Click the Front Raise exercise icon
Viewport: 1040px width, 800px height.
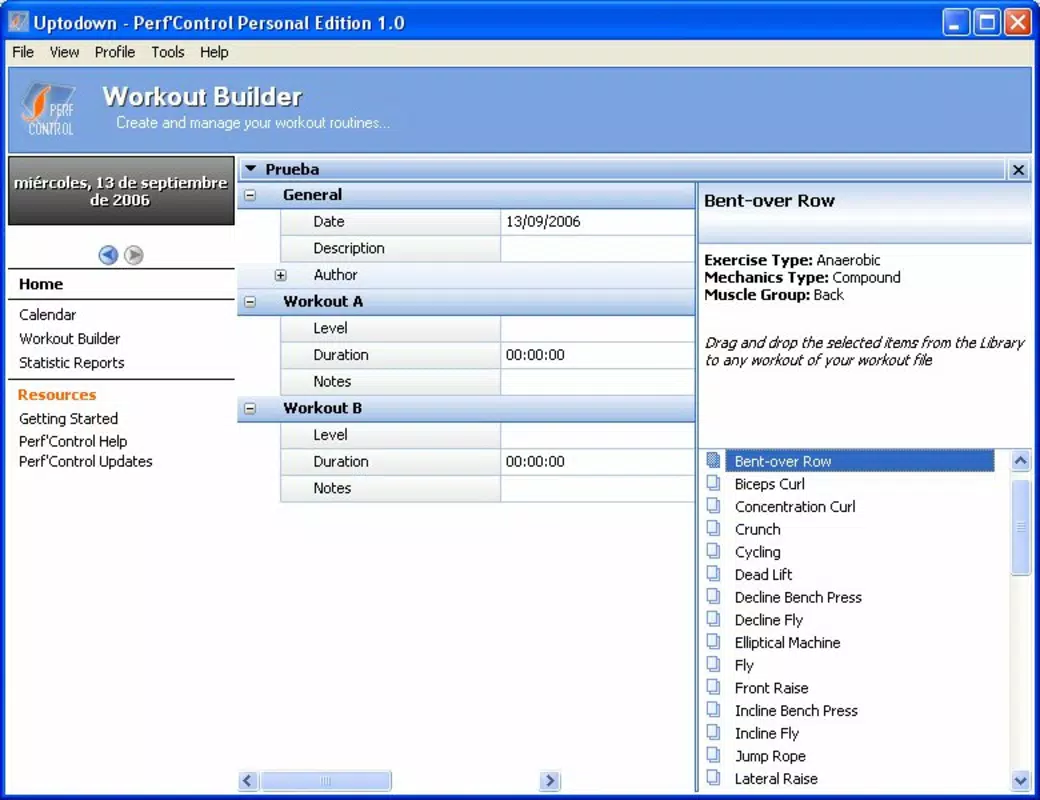pos(713,687)
